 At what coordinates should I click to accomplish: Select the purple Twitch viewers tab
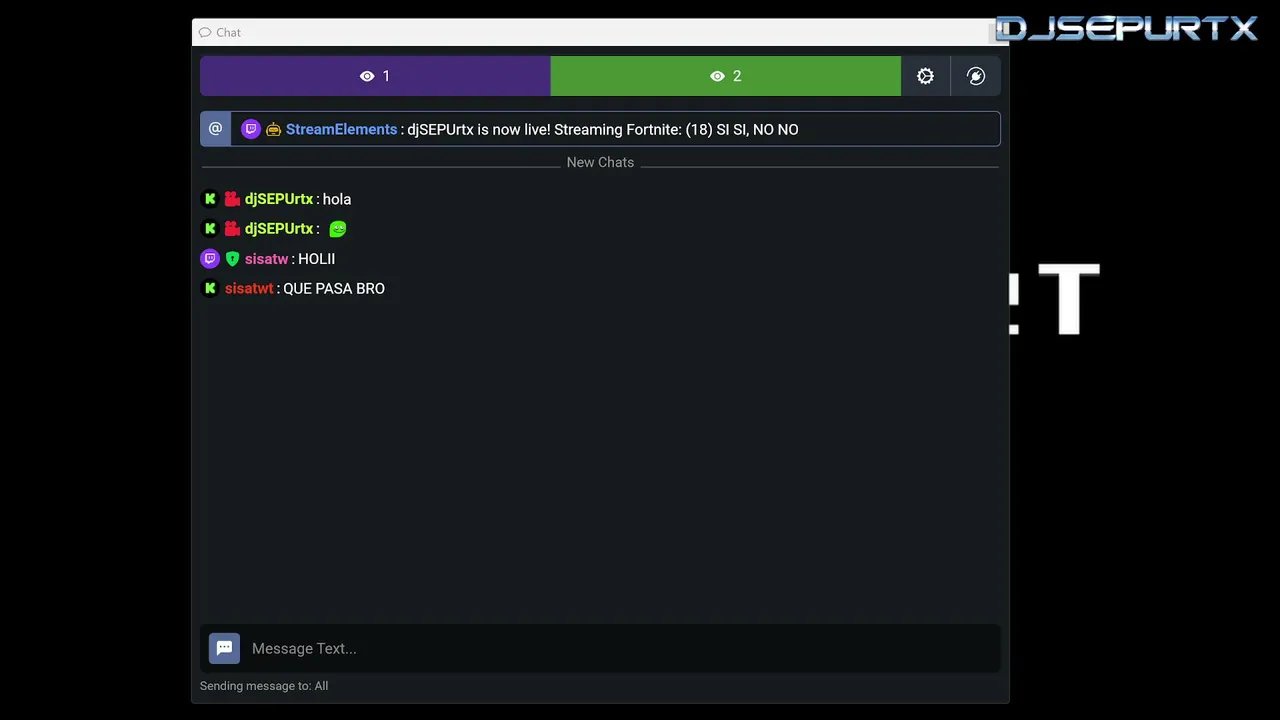tap(375, 76)
